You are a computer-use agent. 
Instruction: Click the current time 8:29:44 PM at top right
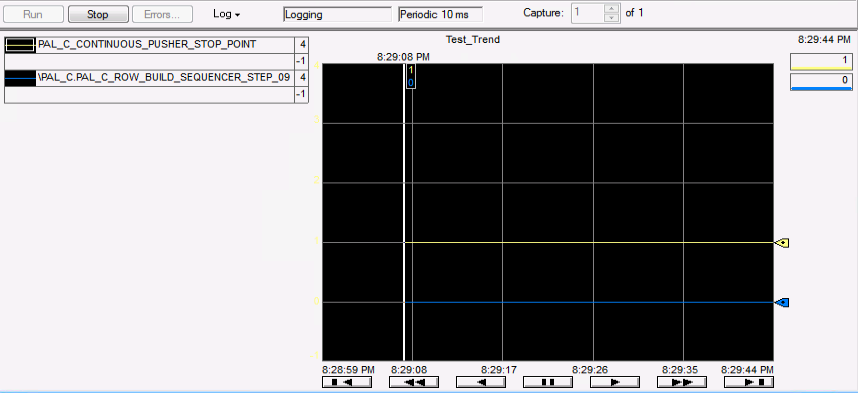pos(825,39)
